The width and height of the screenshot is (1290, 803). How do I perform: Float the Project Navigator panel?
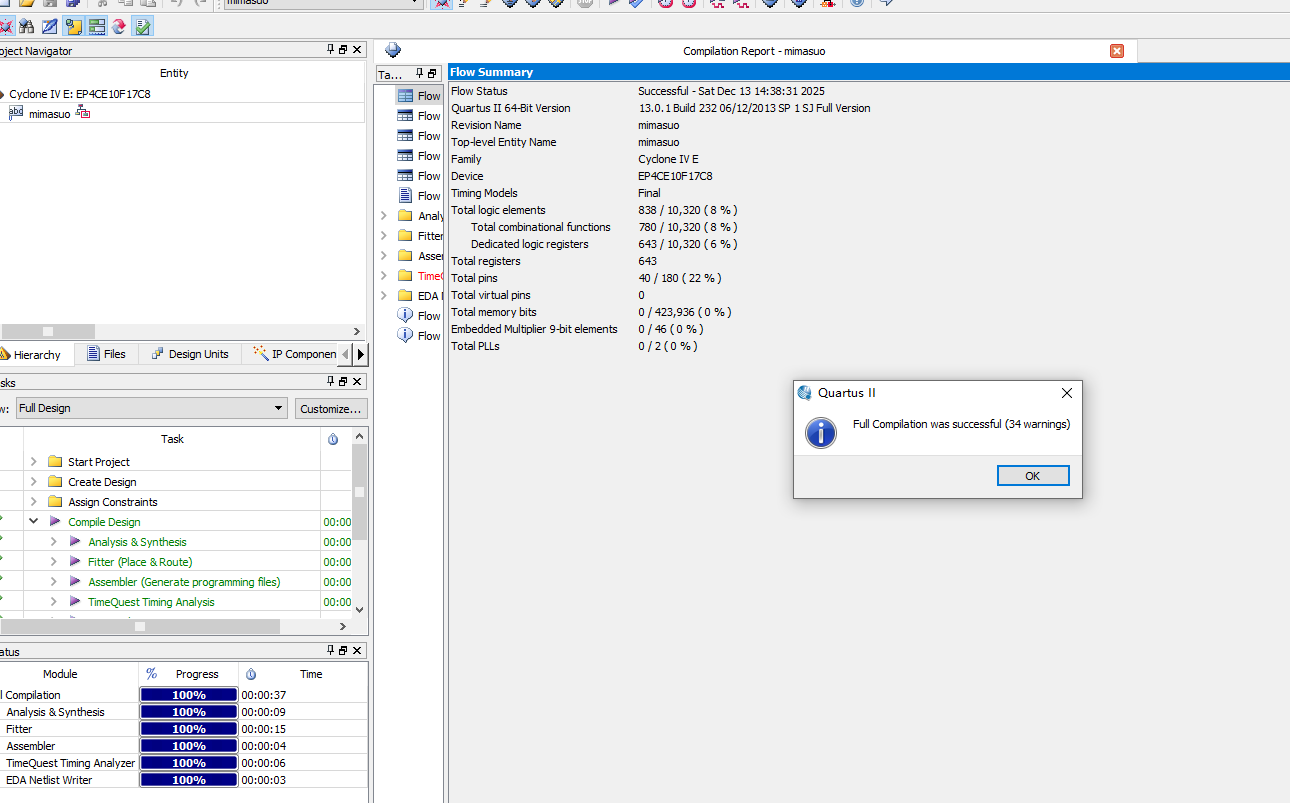[x=343, y=50]
